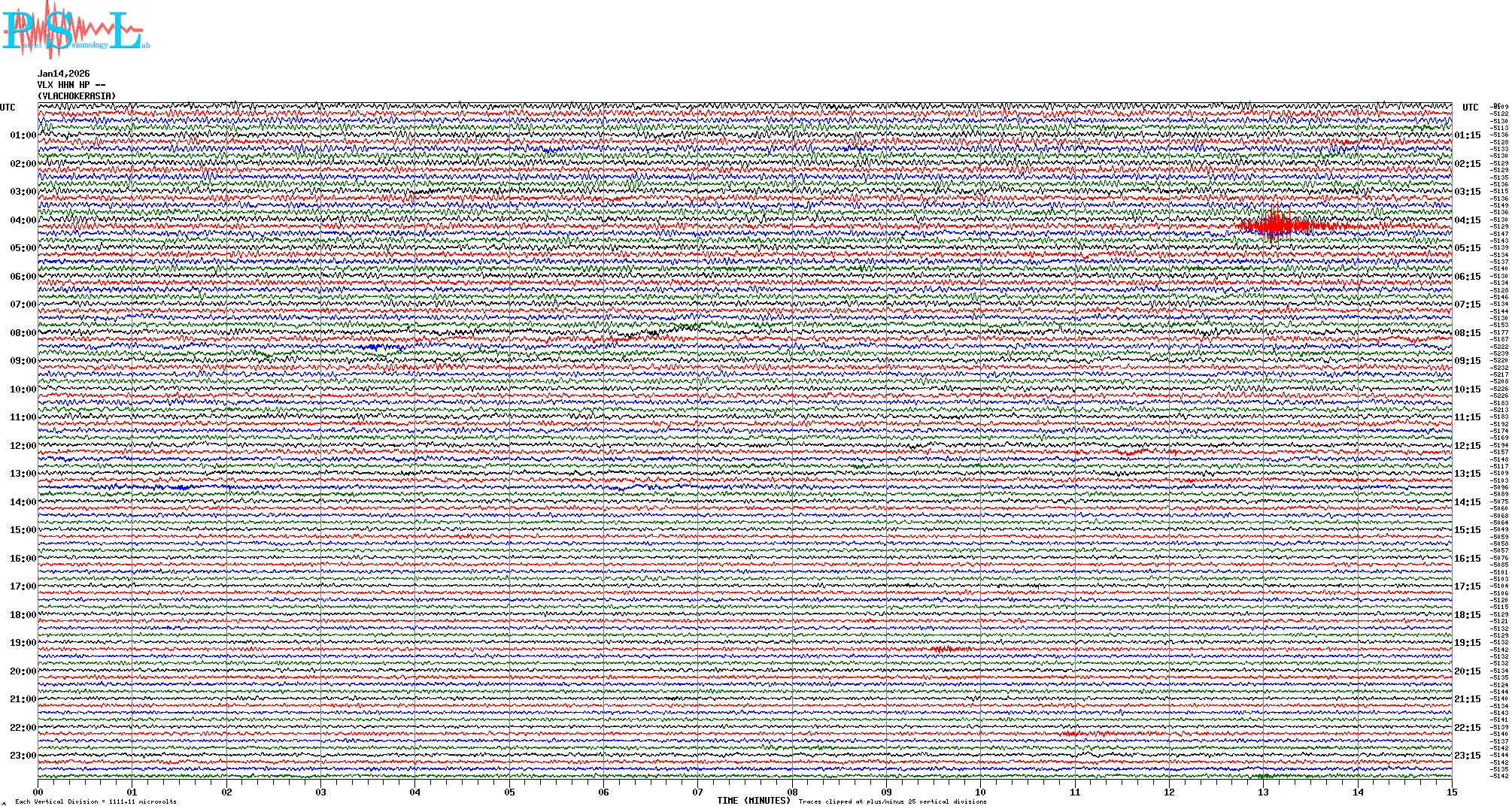This screenshot has width=1512, height=812.
Task: Click the small red event on 19:00 trace
Action: tap(943, 649)
